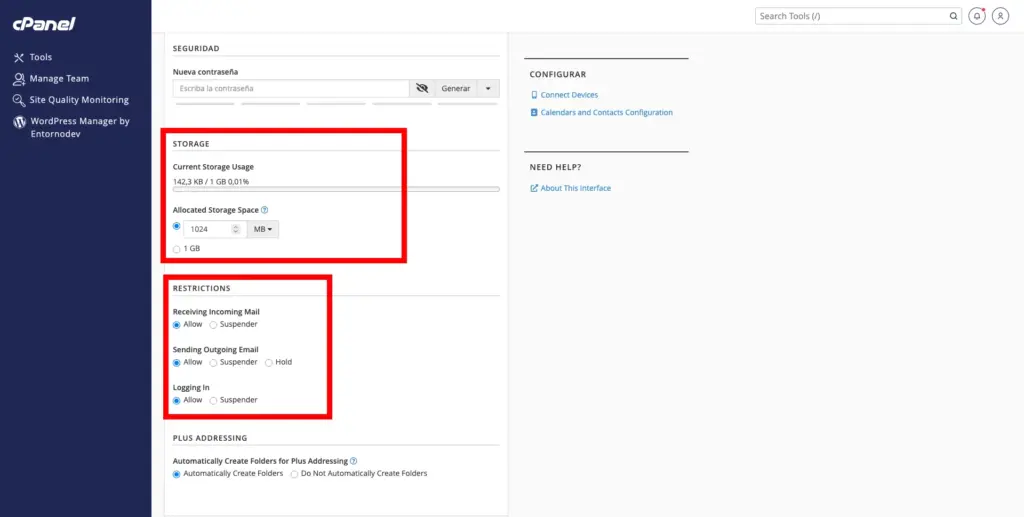Select Hold for Sending Outgoing Email
The width and height of the screenshot is (1024, 517).
[269, 362]
